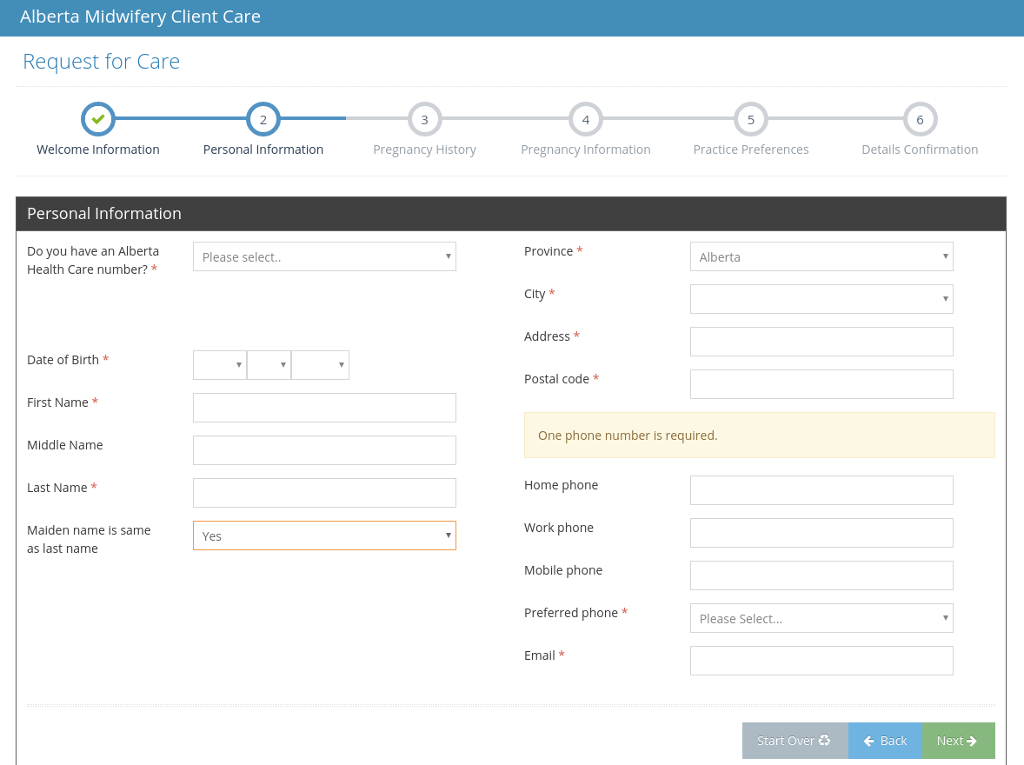
Task: Open the Welcome Information step label
Action: point(98,150)
